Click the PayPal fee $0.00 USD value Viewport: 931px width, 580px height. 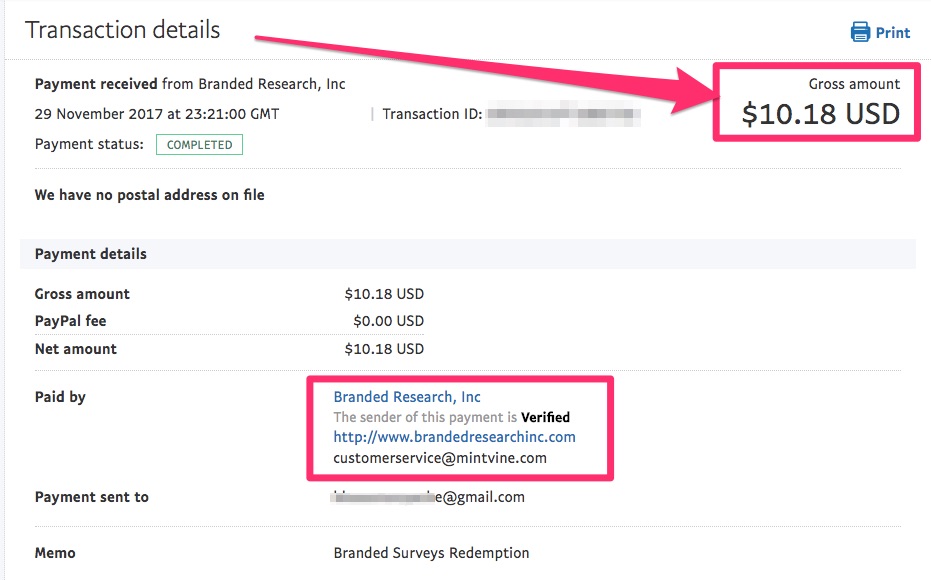[x=388, y=321]
